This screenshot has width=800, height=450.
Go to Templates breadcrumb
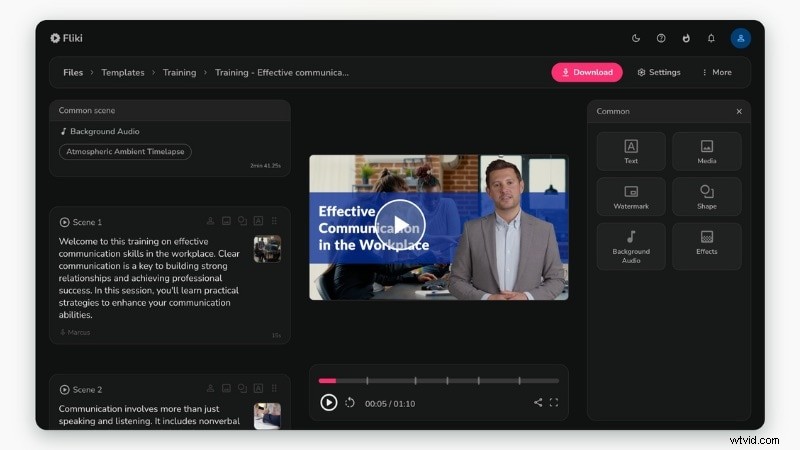(x=123, y=72)
